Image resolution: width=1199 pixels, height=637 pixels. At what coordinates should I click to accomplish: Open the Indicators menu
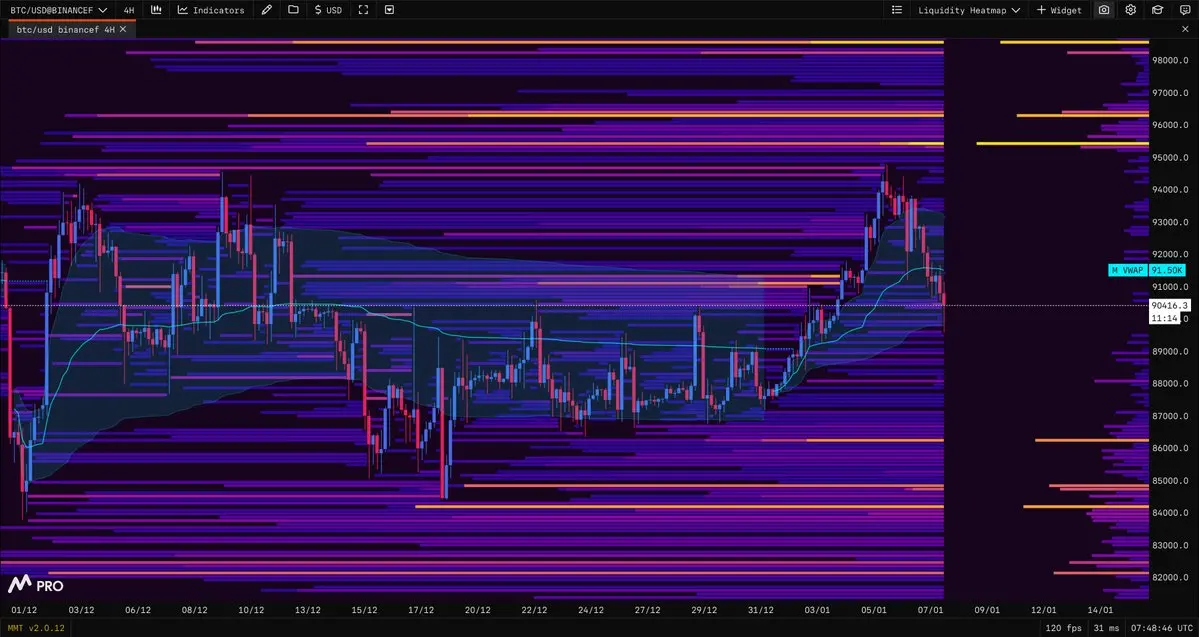pyautogui.click(x=211, y=10)
